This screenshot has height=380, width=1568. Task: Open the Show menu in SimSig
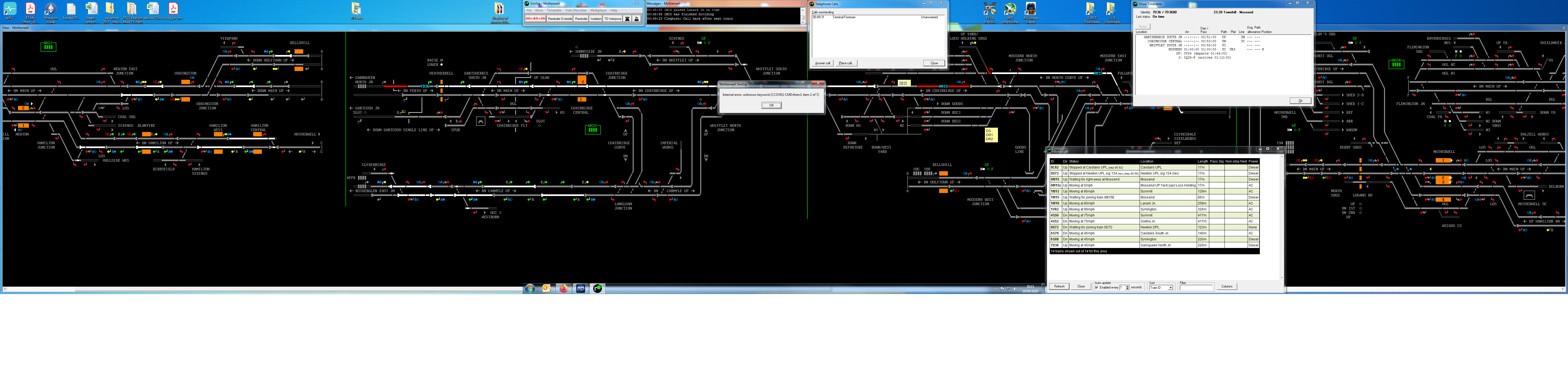[x=539, y=10]
